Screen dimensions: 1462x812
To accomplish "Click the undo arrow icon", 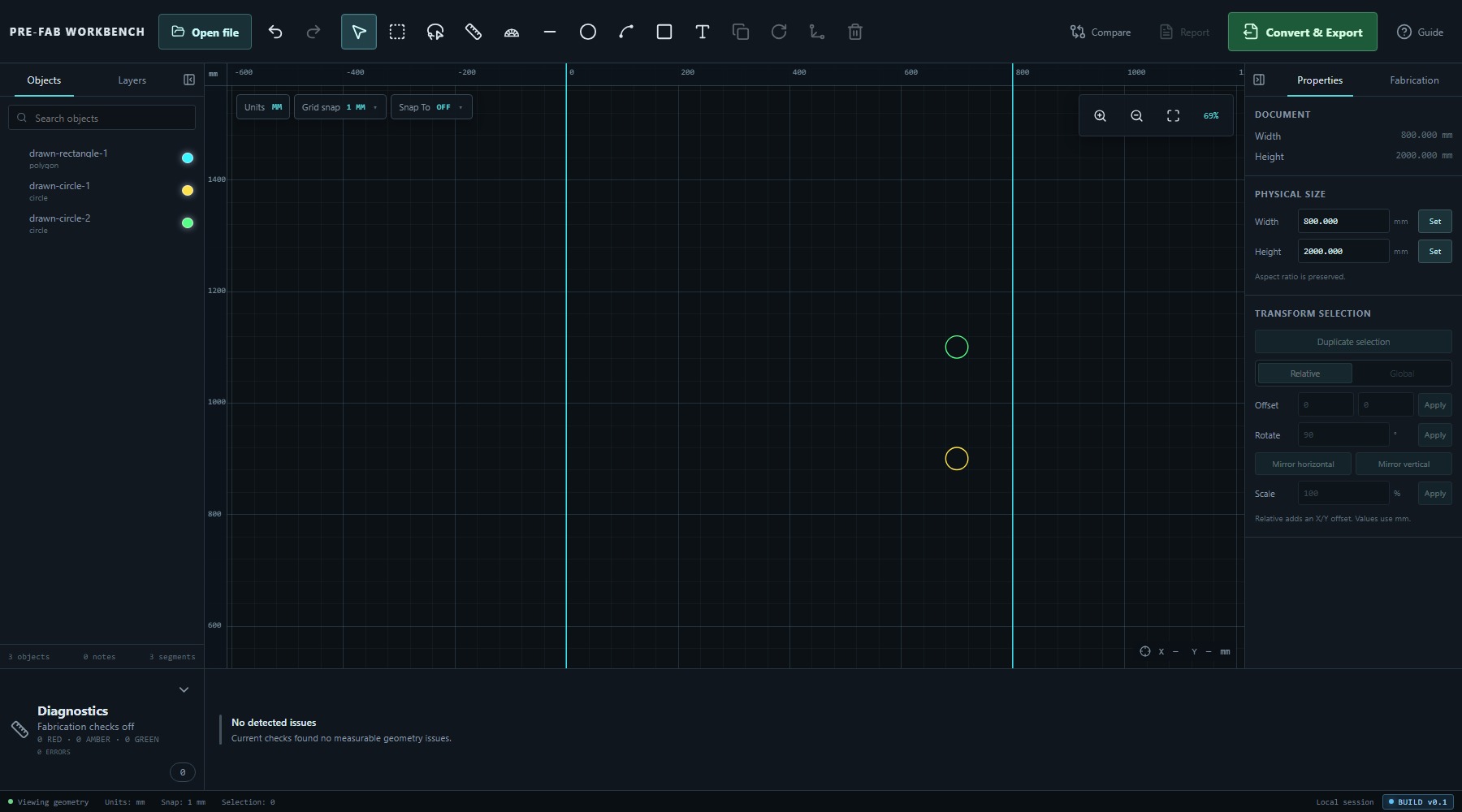I will pyautogui.click(x=275, y=32).
